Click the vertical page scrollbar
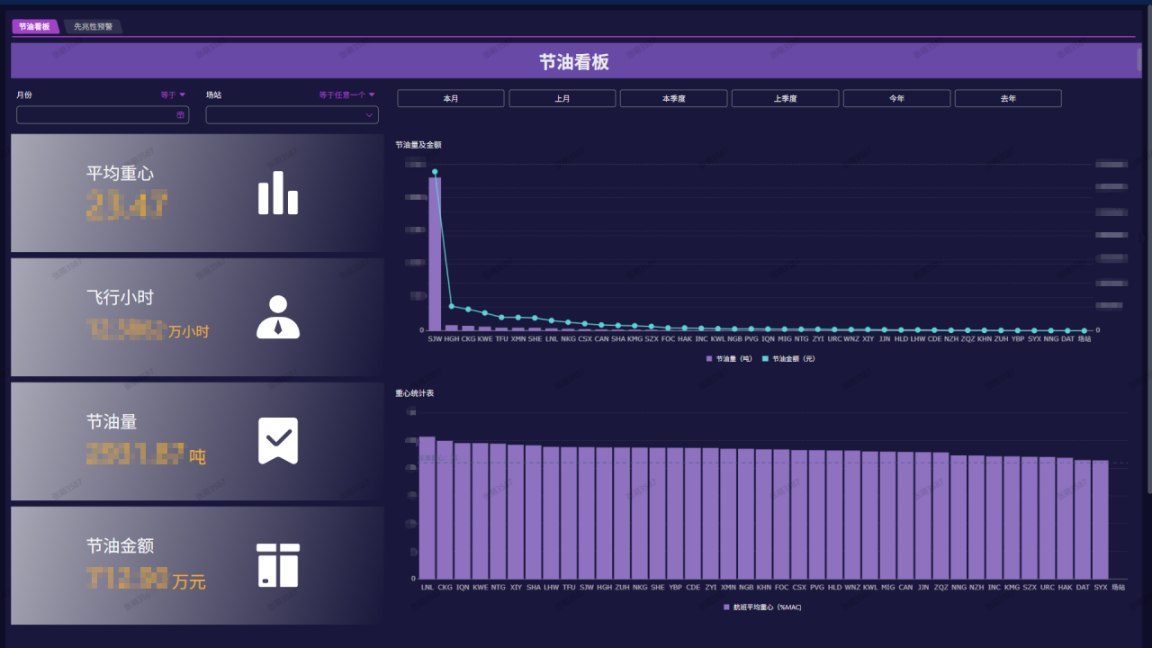This screenshot has width=1152, height=648. pos(1148,250)
